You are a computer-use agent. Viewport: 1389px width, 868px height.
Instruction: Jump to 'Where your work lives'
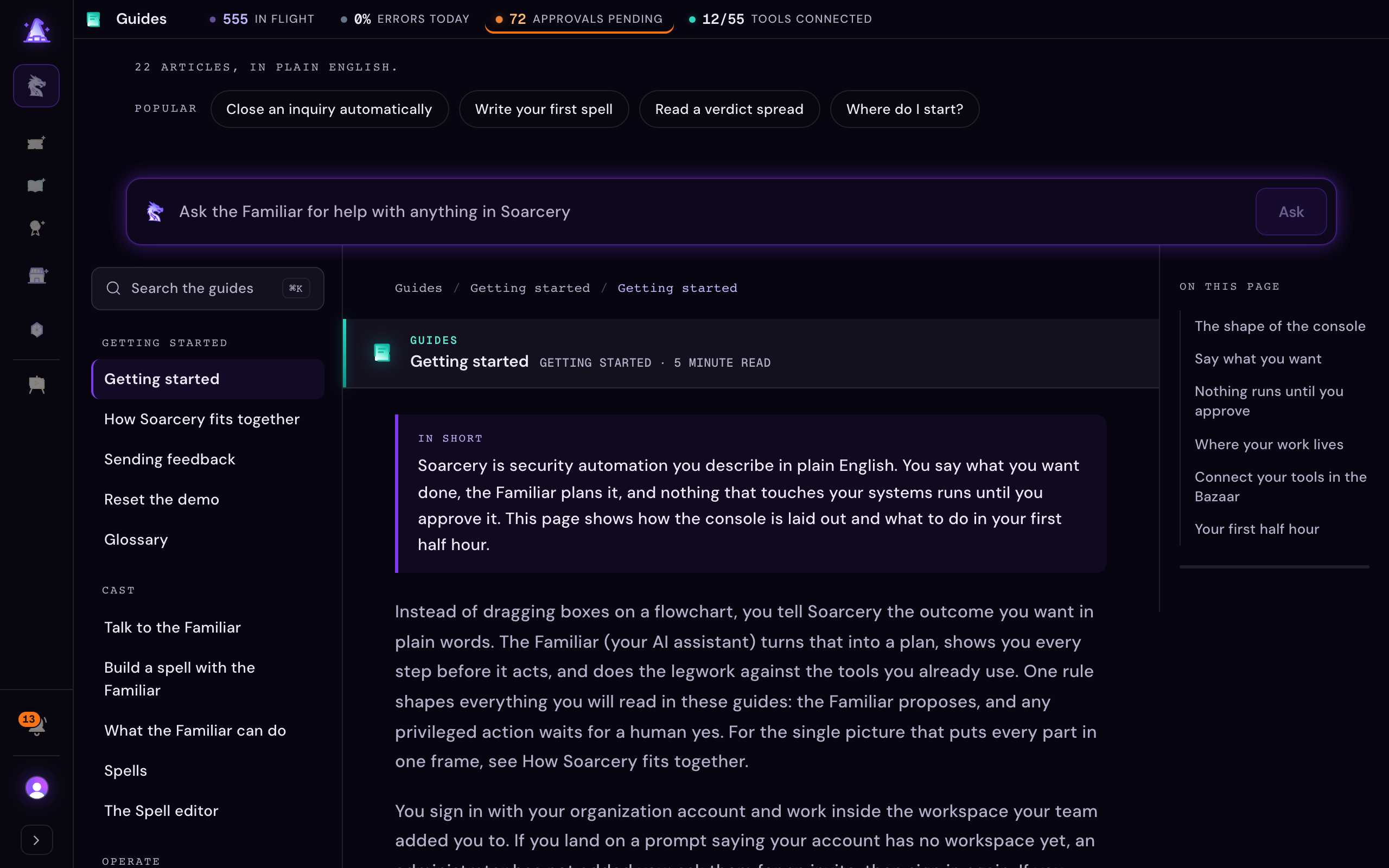[x=1269, y=444]
